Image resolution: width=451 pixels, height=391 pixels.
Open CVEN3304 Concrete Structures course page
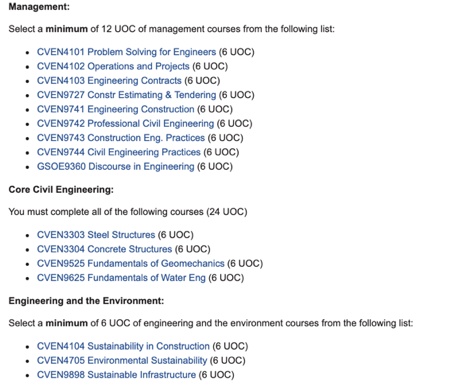[104, 249]
